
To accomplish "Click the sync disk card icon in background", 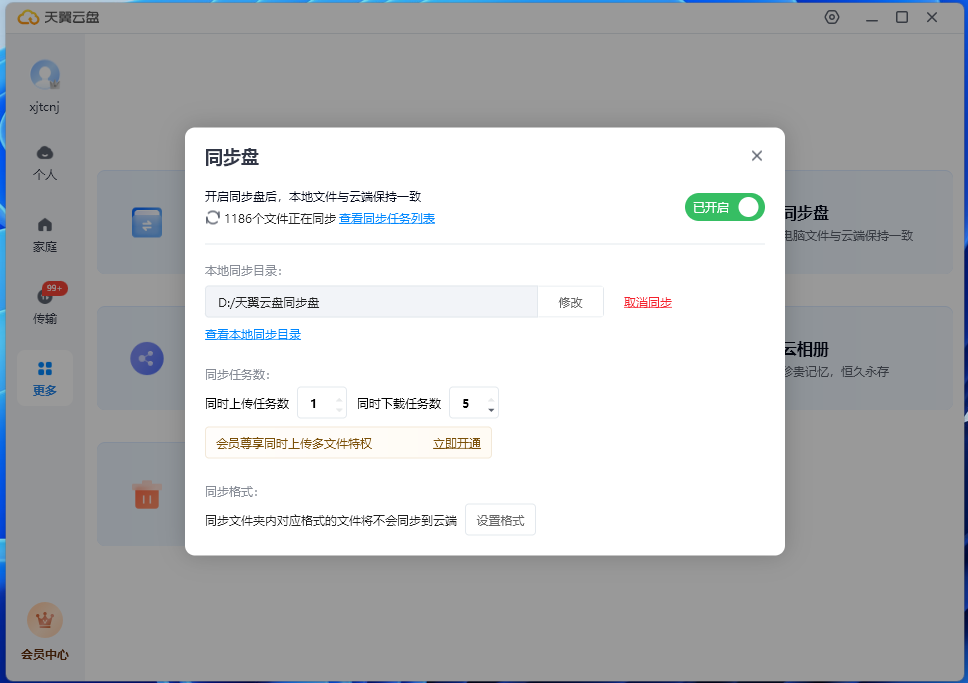I will coord(147,222).
